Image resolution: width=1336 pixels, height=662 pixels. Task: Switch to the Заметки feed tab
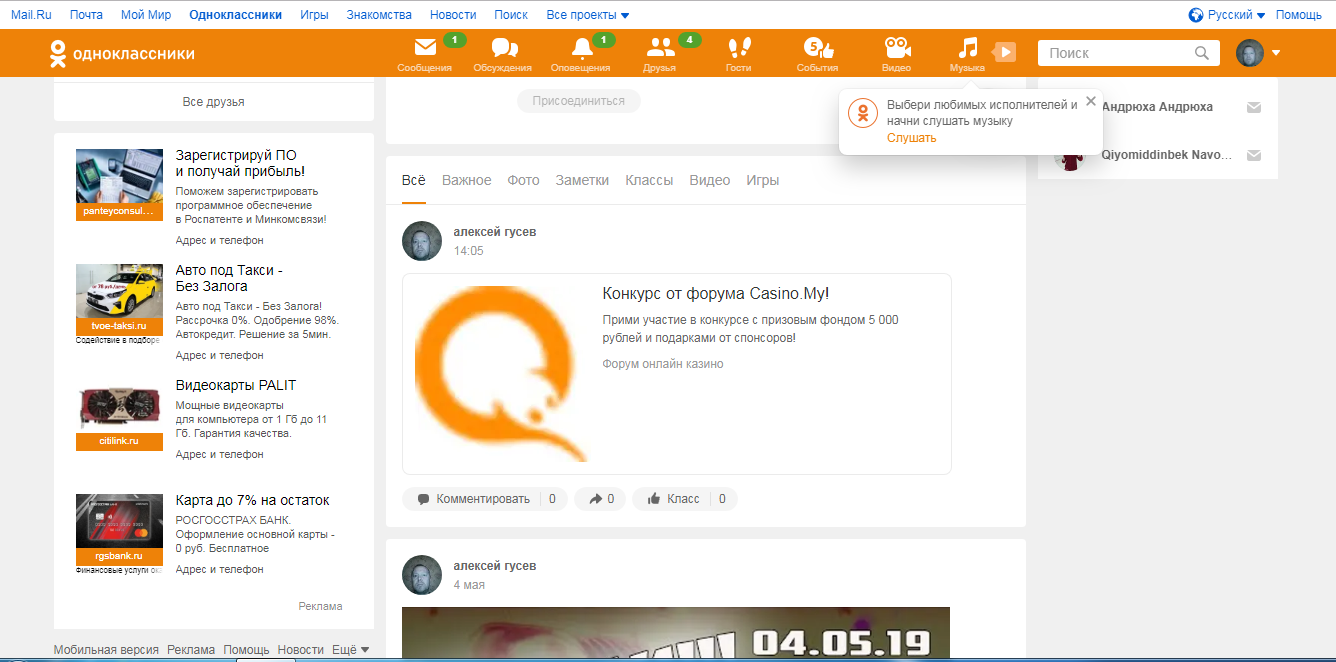pos(582,180)
